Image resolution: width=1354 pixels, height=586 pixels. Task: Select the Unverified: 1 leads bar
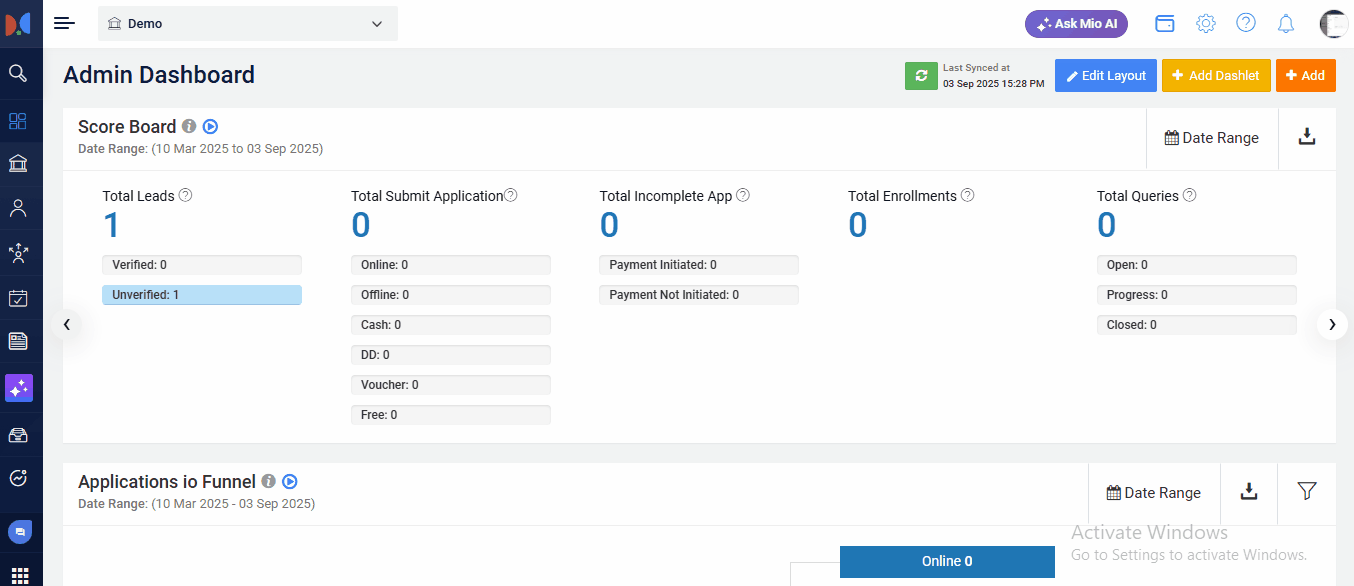click(201, 295)
